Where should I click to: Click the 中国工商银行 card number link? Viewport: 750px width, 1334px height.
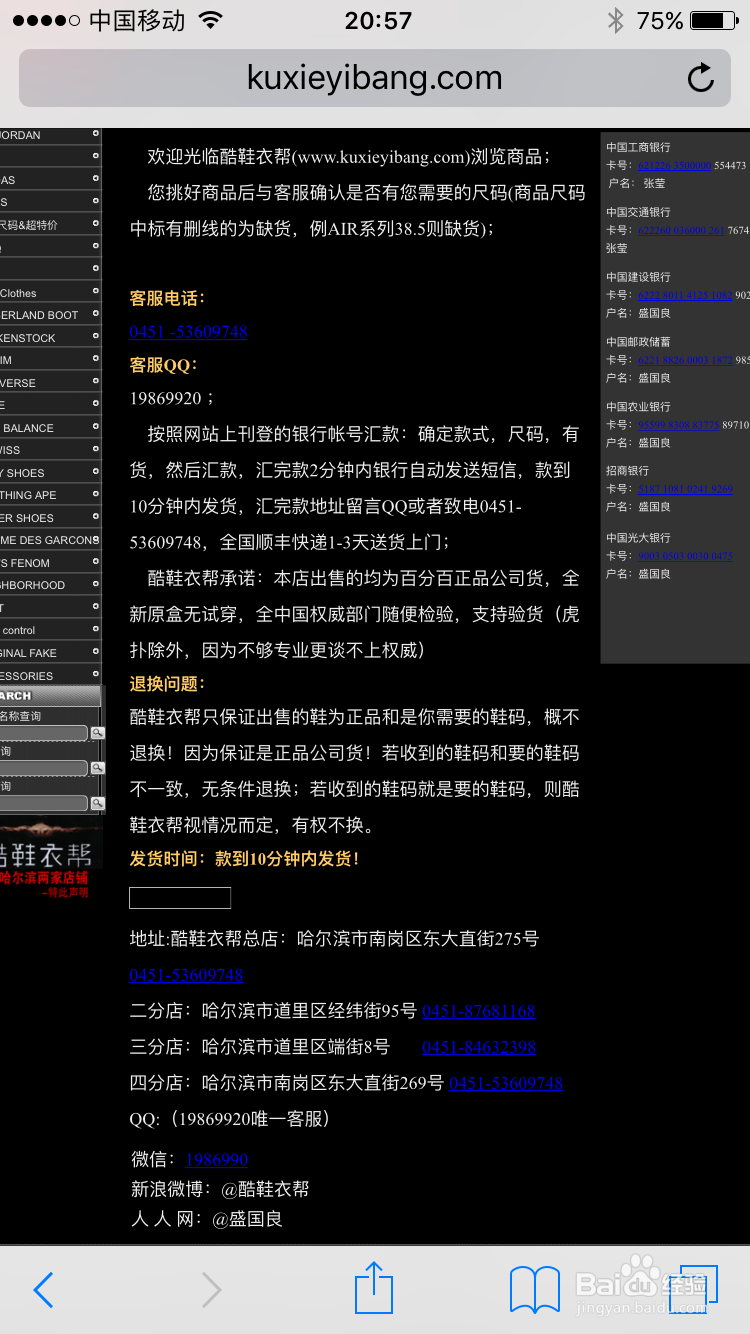click(x=675, y=166)
